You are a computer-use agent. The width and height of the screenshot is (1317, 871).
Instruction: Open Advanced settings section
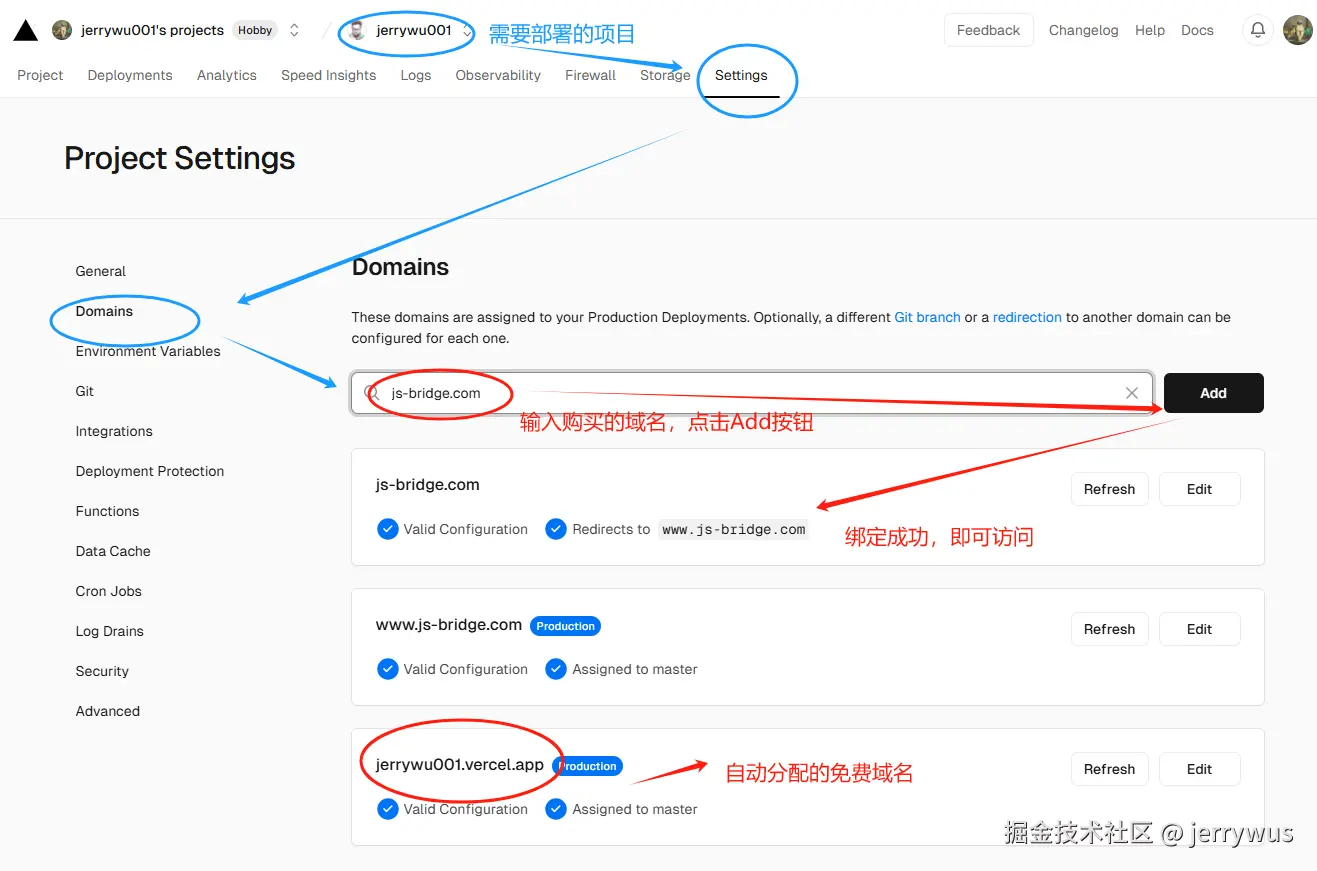point(108,711)
